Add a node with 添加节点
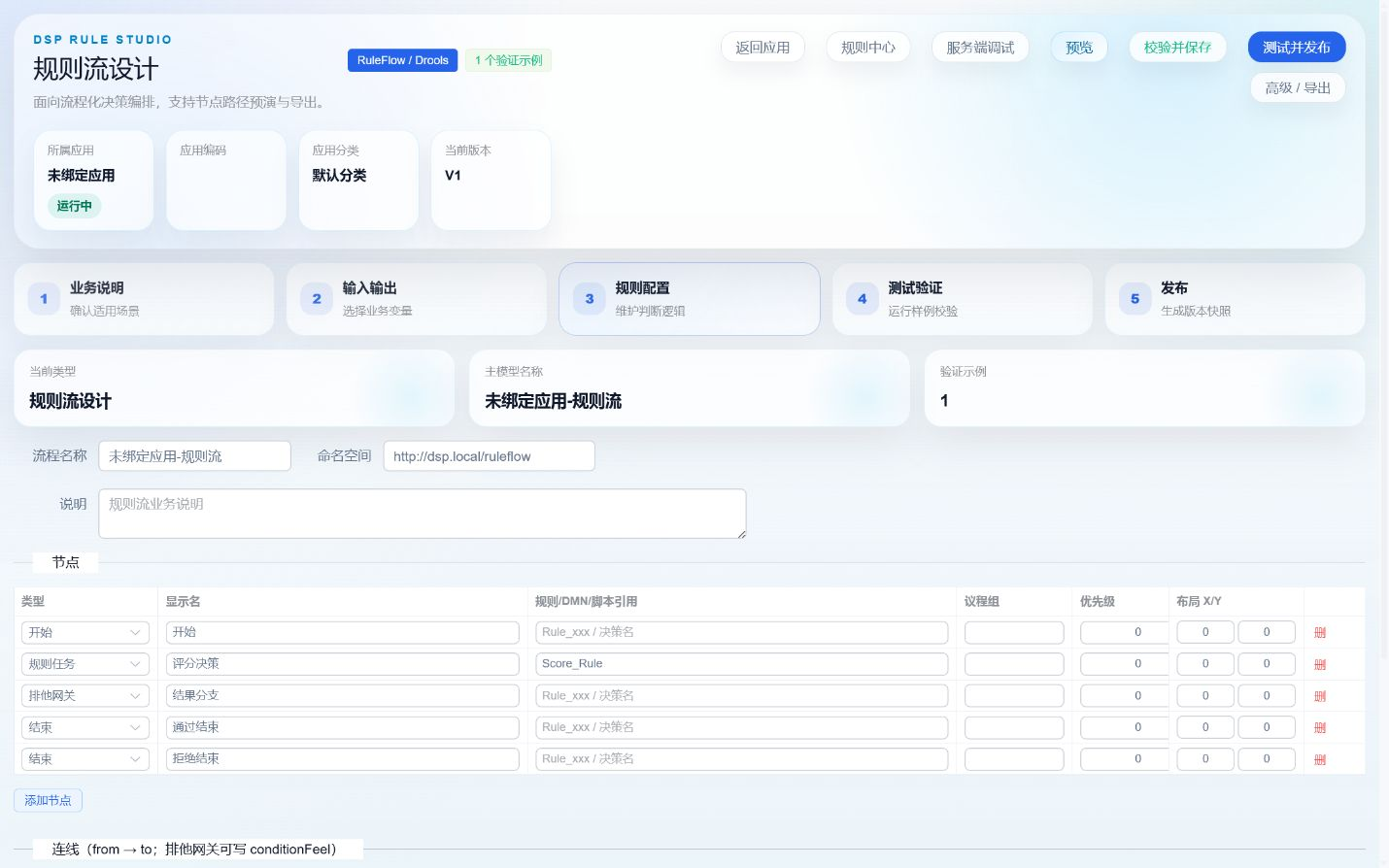This screenshot has width=1389, height=868. (x=48, y=800)
